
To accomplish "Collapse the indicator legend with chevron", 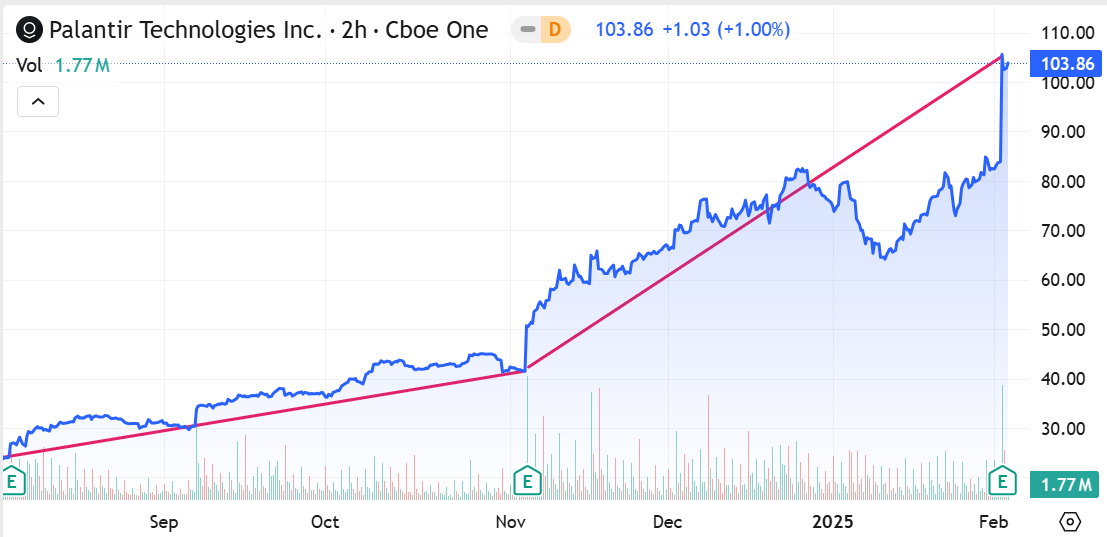I will tap(38, 101).
